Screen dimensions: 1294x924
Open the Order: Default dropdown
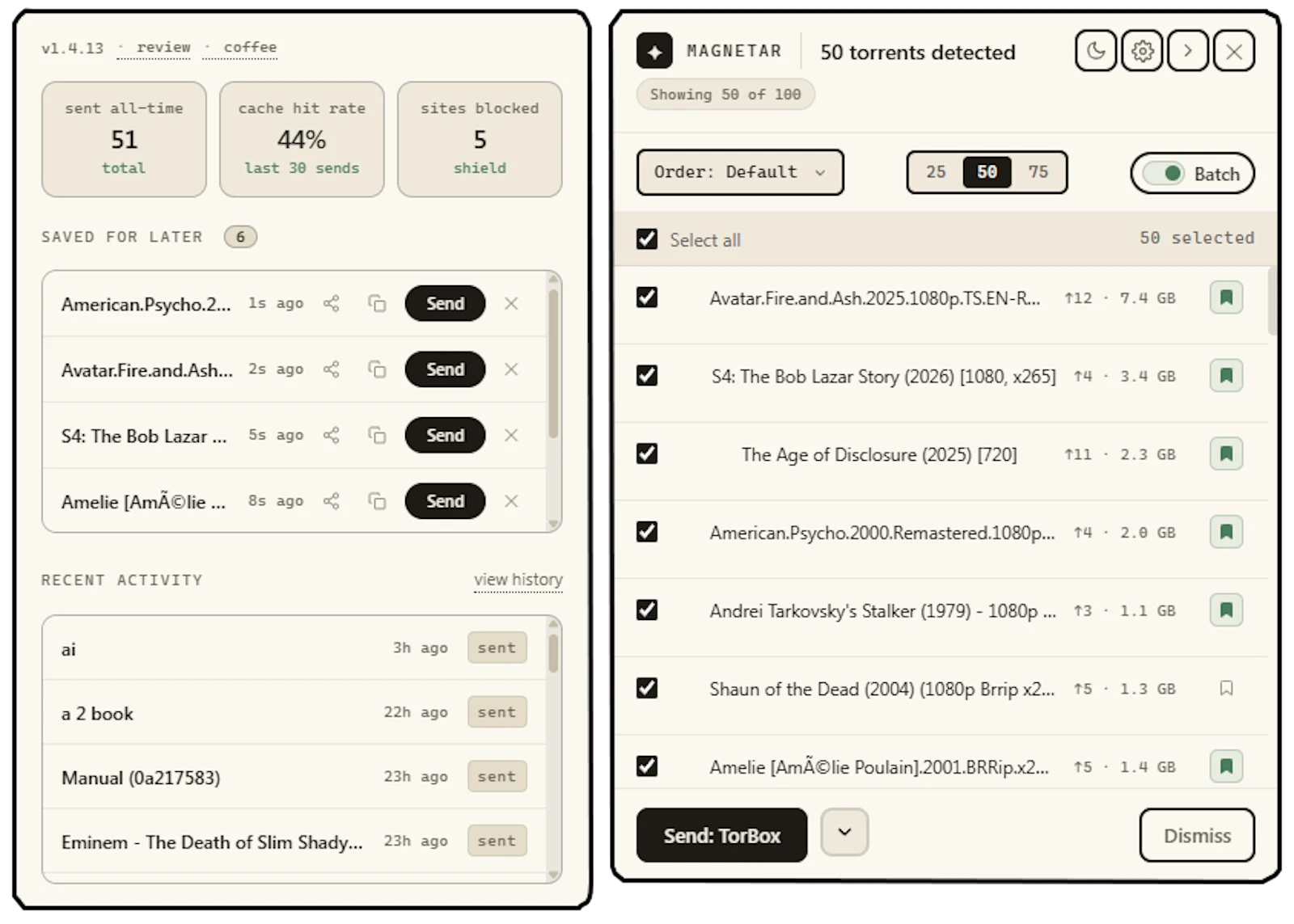point(740,172)
